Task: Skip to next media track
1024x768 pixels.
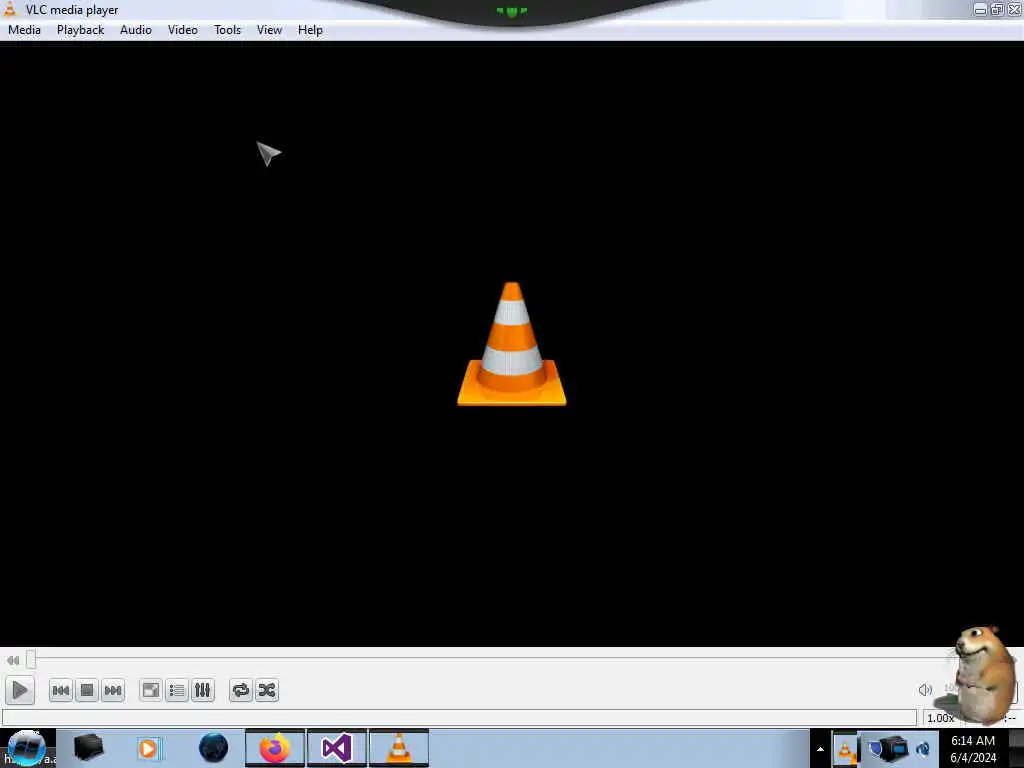Action: 113,690
